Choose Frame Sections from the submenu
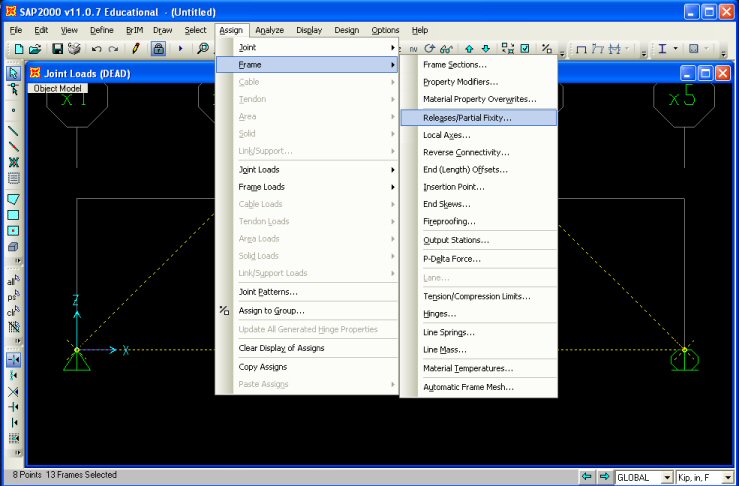739x486 pixels. [x=478, y=65]
